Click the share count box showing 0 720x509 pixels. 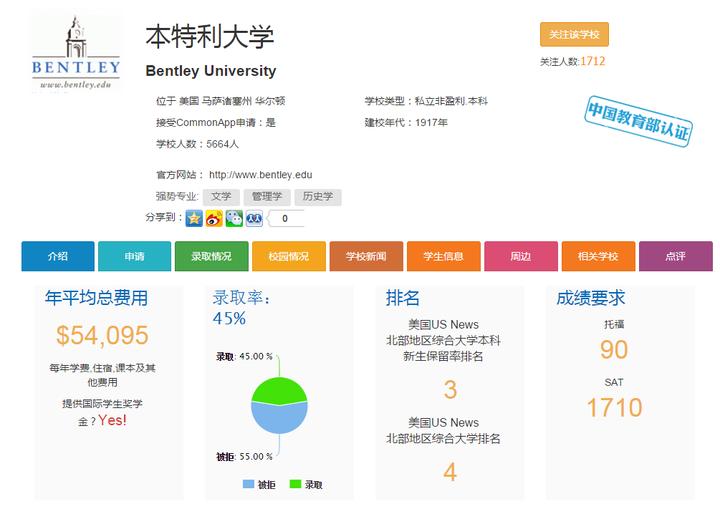286,218
